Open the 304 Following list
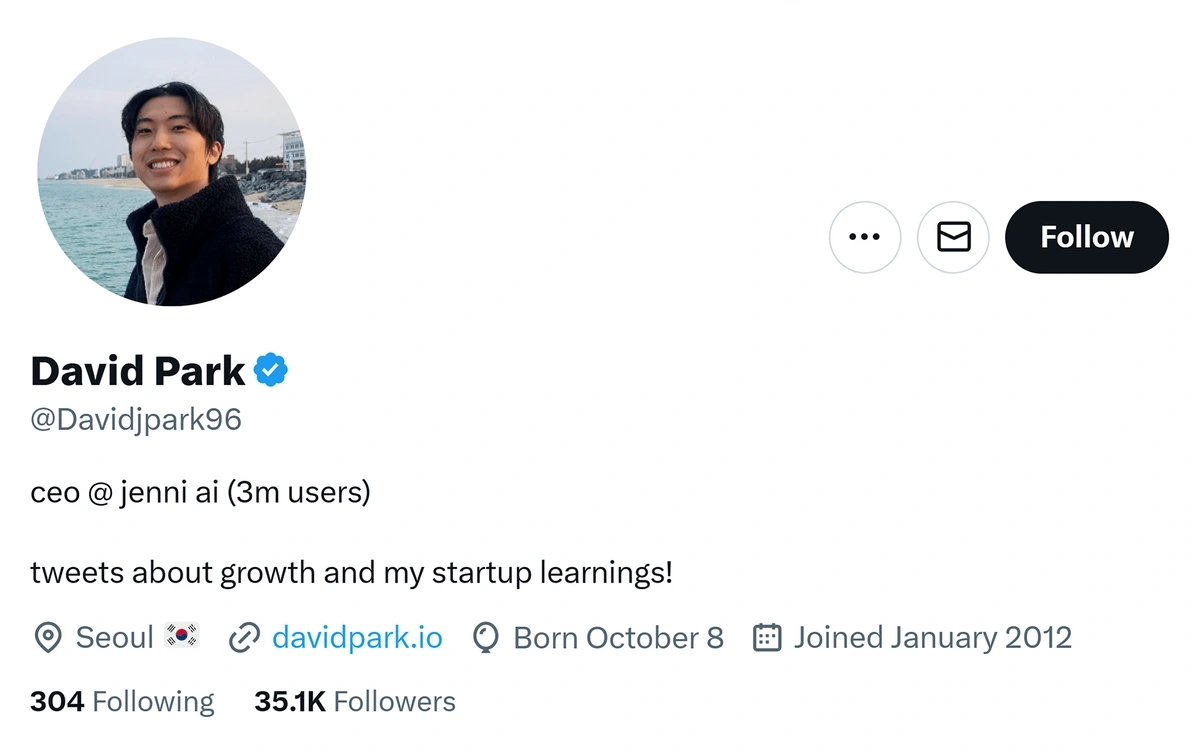 (x=122, y=702)
